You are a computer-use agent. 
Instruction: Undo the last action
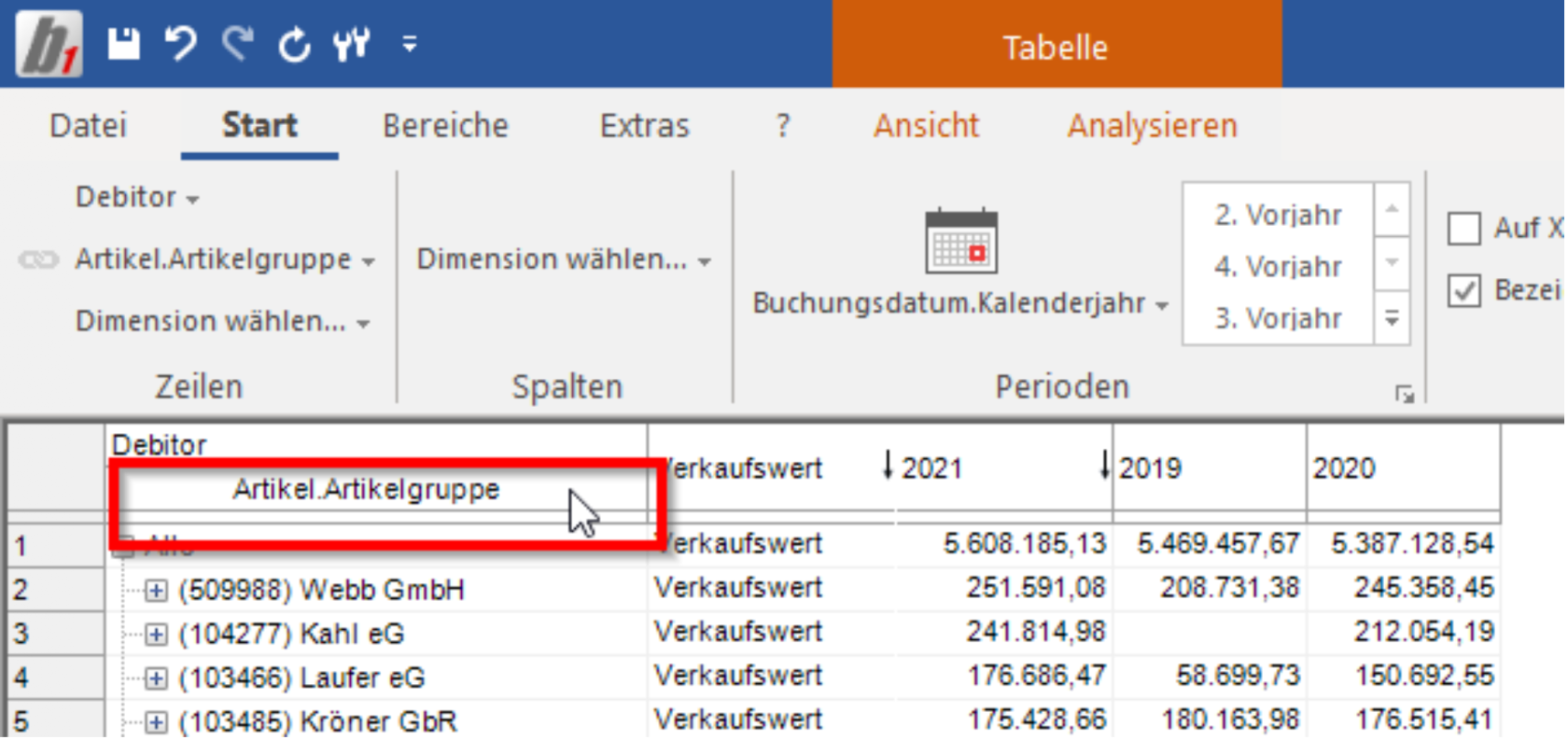pos(181,43)
